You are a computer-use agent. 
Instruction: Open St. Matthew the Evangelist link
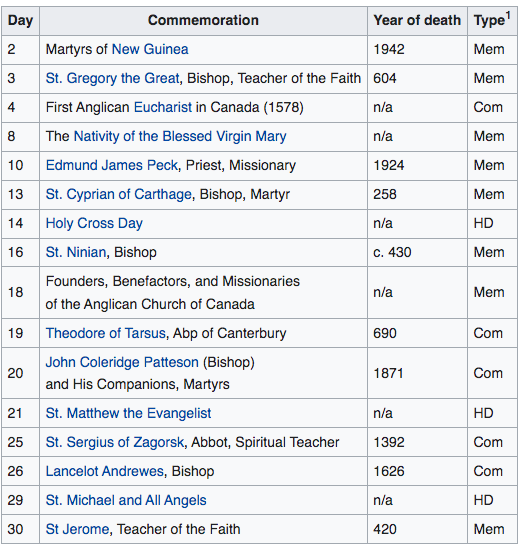point(128,413)
